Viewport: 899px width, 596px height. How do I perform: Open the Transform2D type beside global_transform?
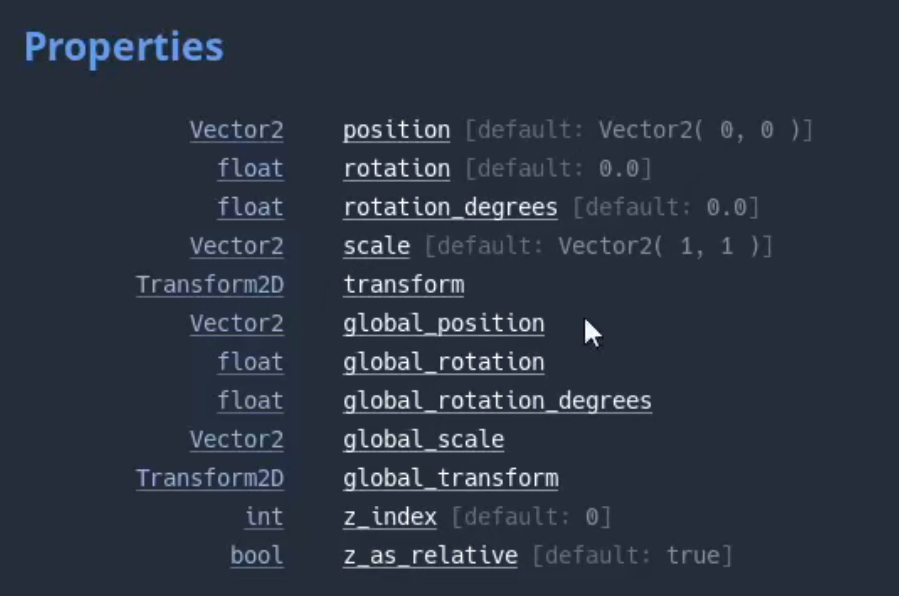210,478
